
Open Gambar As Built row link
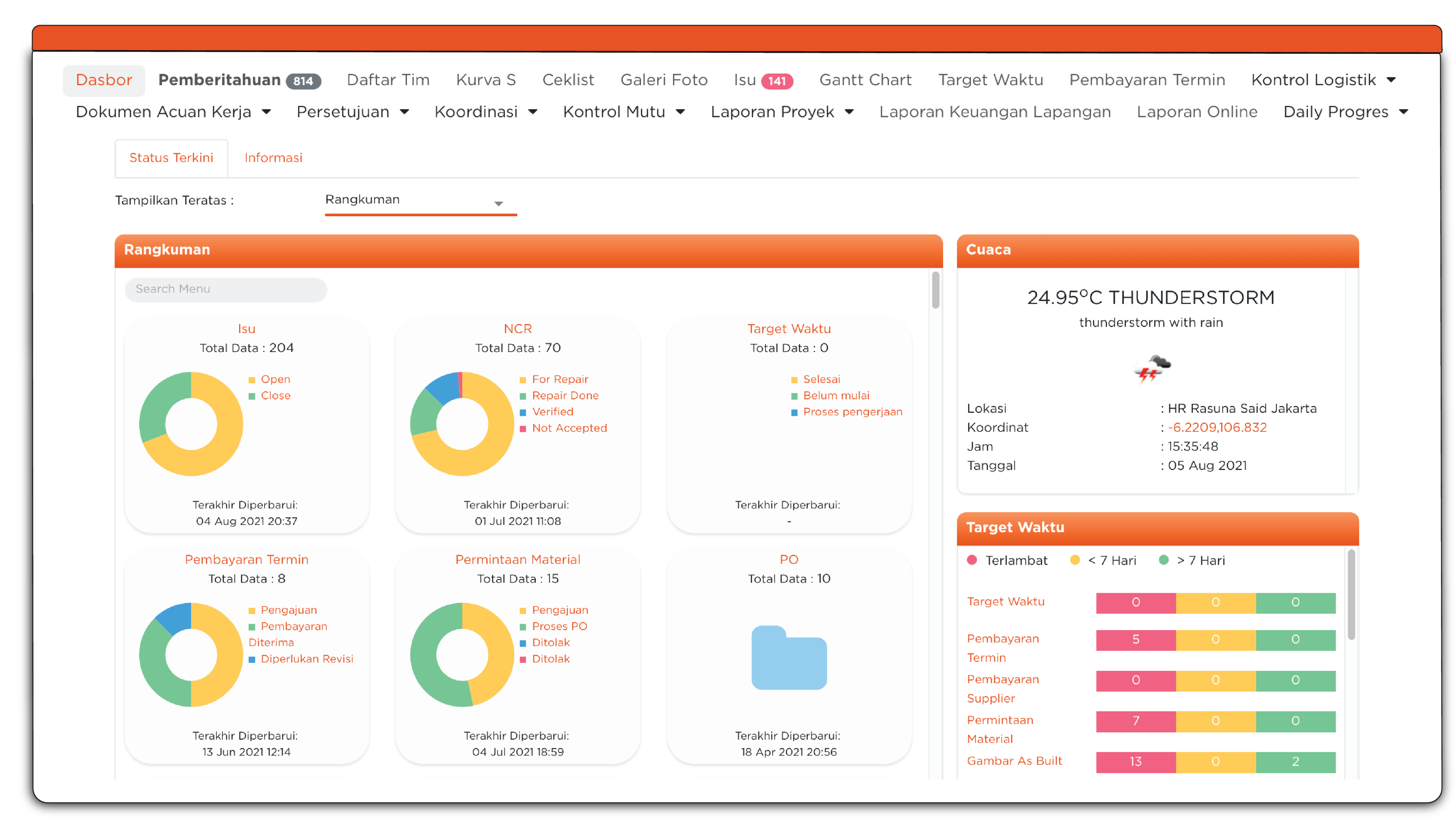click(1014, 761)
